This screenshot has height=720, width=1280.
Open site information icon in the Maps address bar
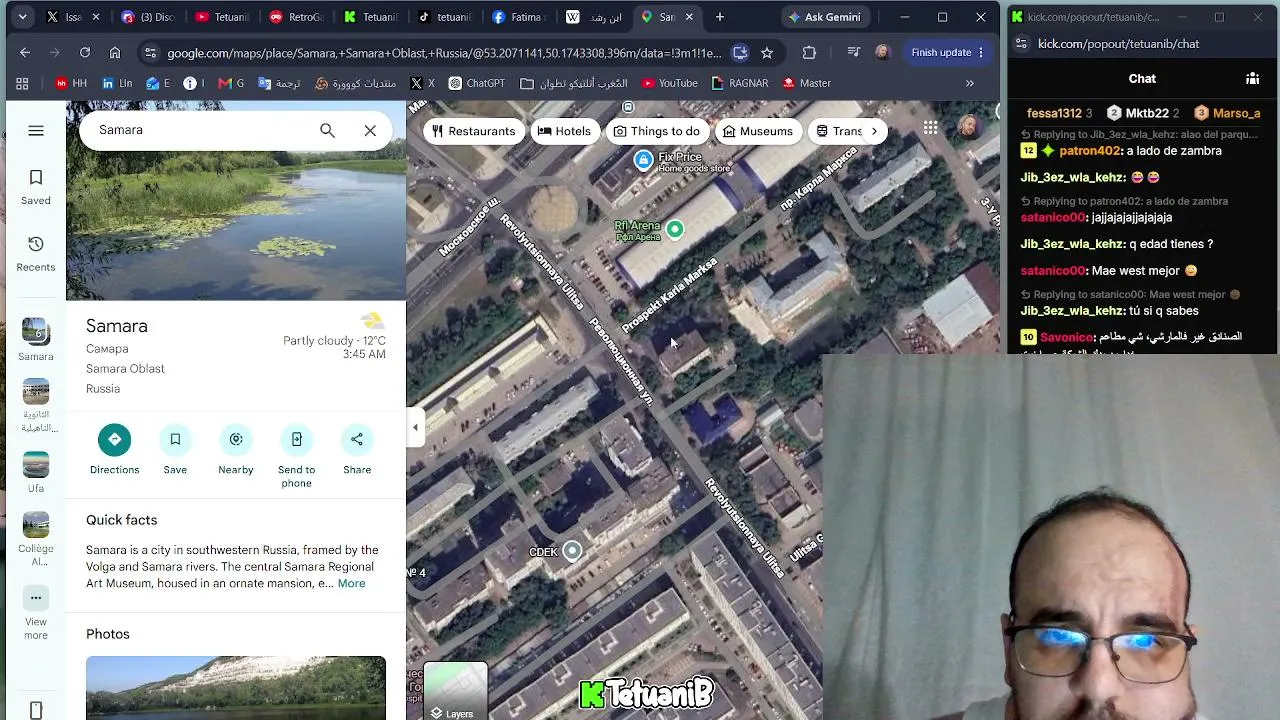[149, 53]
